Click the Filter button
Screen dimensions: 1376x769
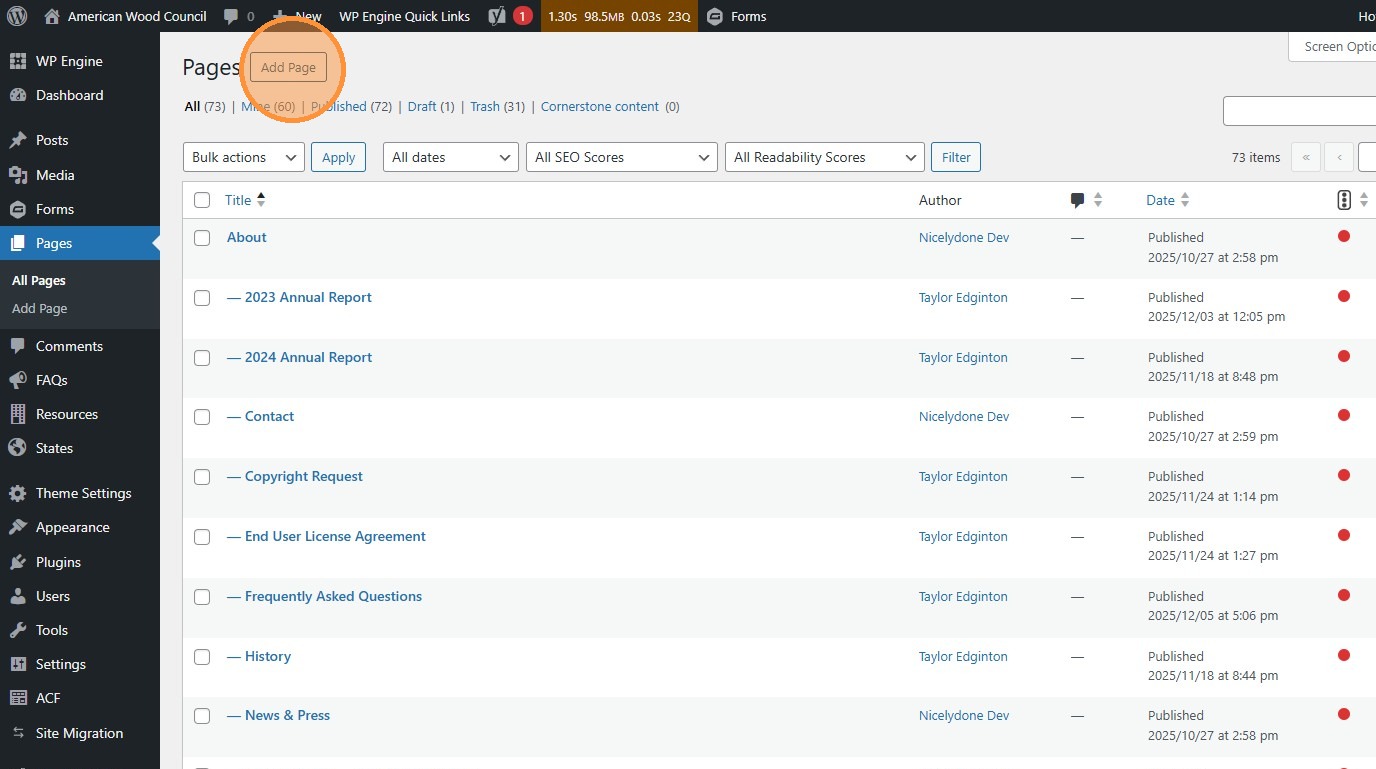[x=956, y=157]
